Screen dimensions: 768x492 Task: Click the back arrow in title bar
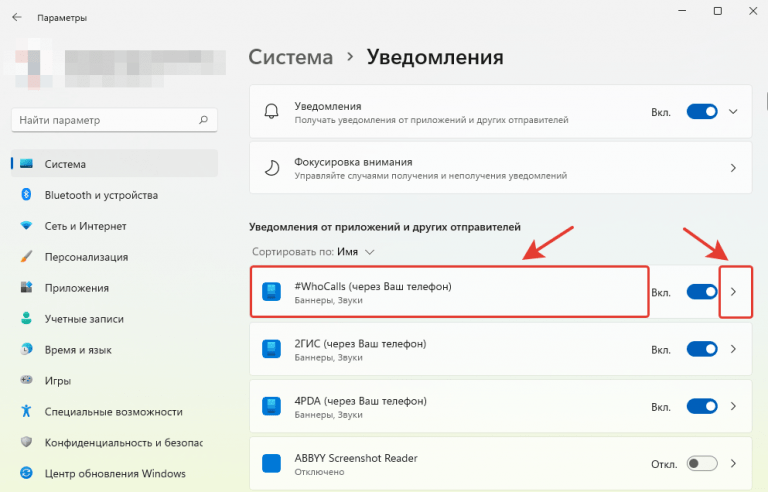pyautogui.click(x=17, y=18)
